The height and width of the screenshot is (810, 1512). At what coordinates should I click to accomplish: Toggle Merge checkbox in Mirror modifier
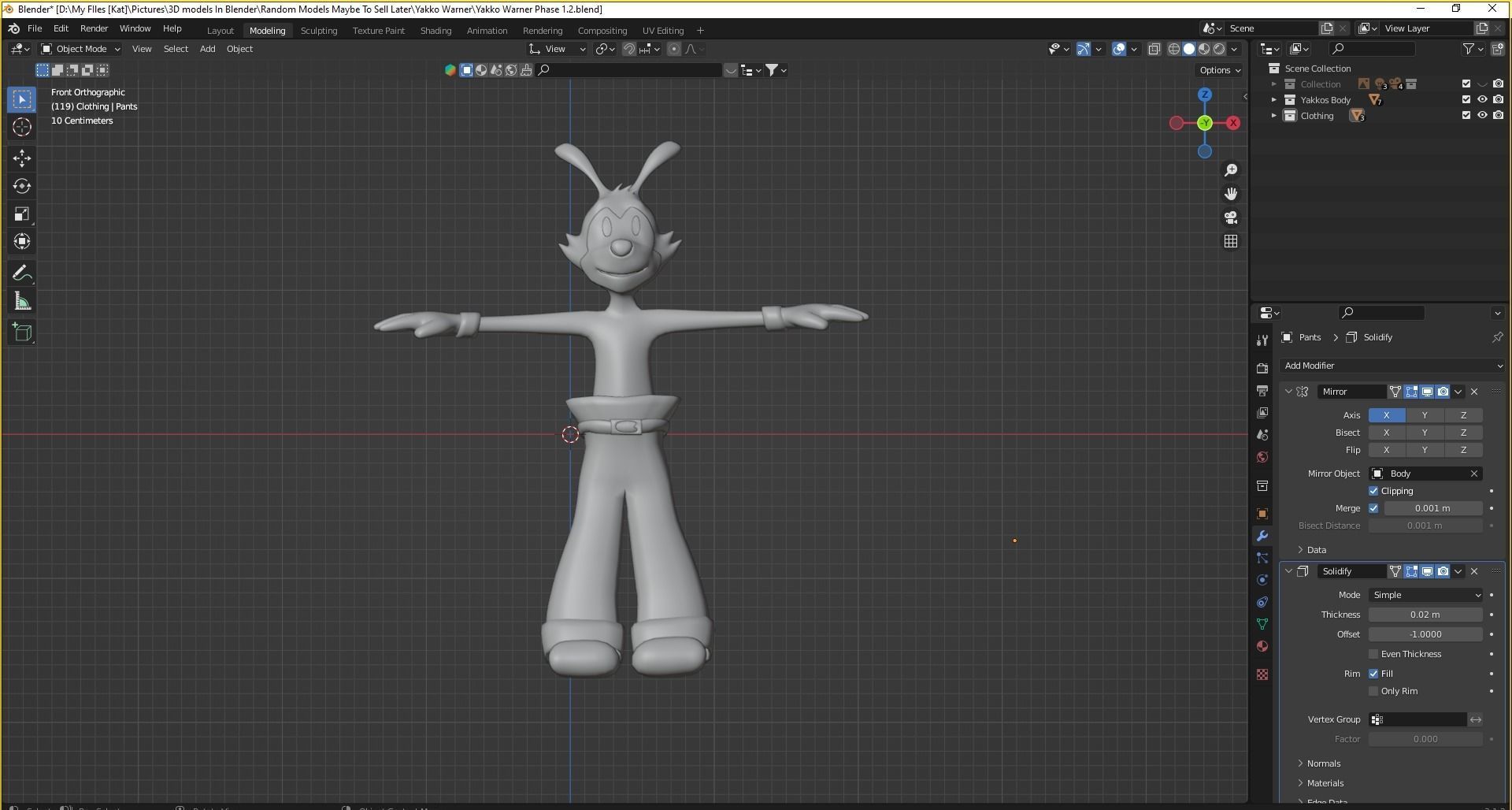click(1373, 508)
